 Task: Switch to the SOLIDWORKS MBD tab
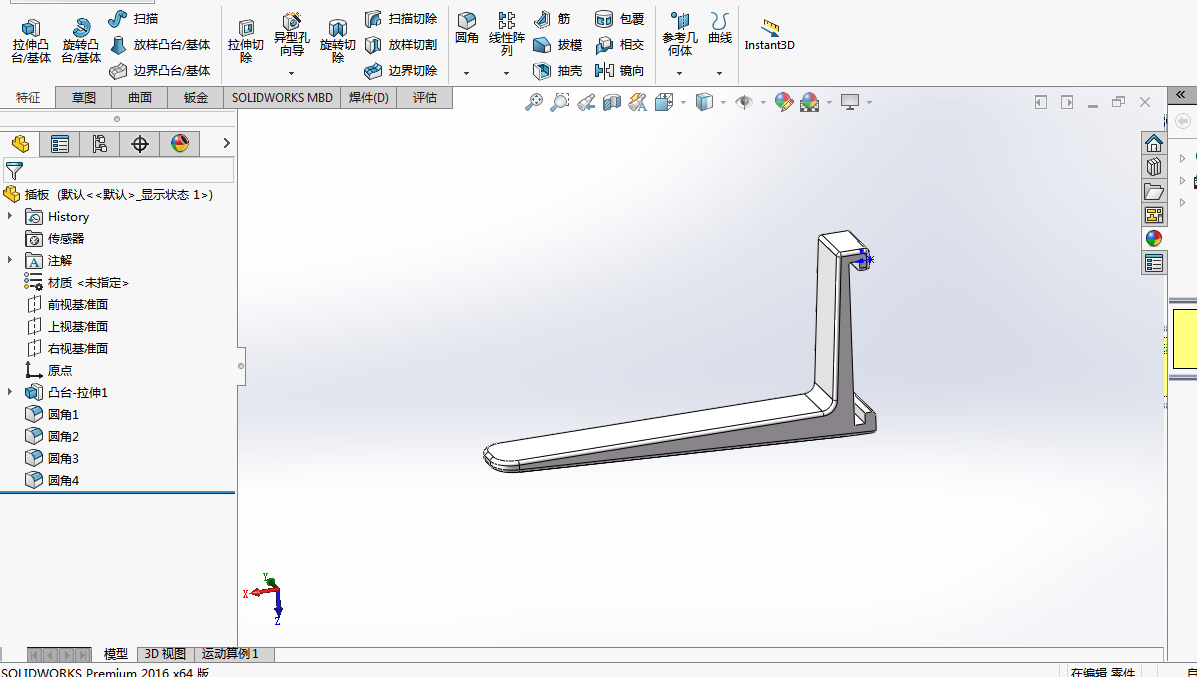(x=282, y=98)
